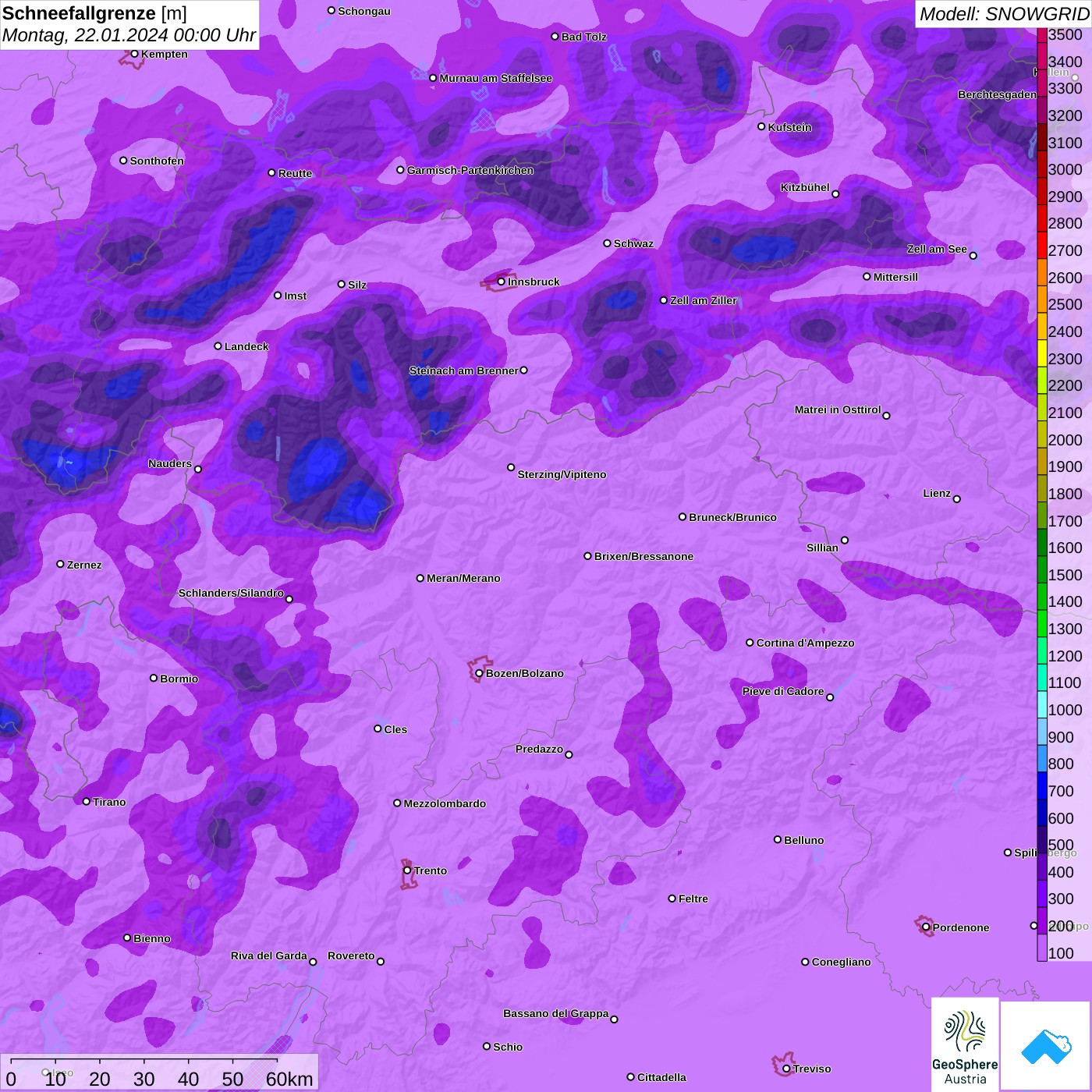The height and width of the screenshot is (1092, 1092).
Task: Click the Kufstein location dot
Action: [x=761, y=126]
